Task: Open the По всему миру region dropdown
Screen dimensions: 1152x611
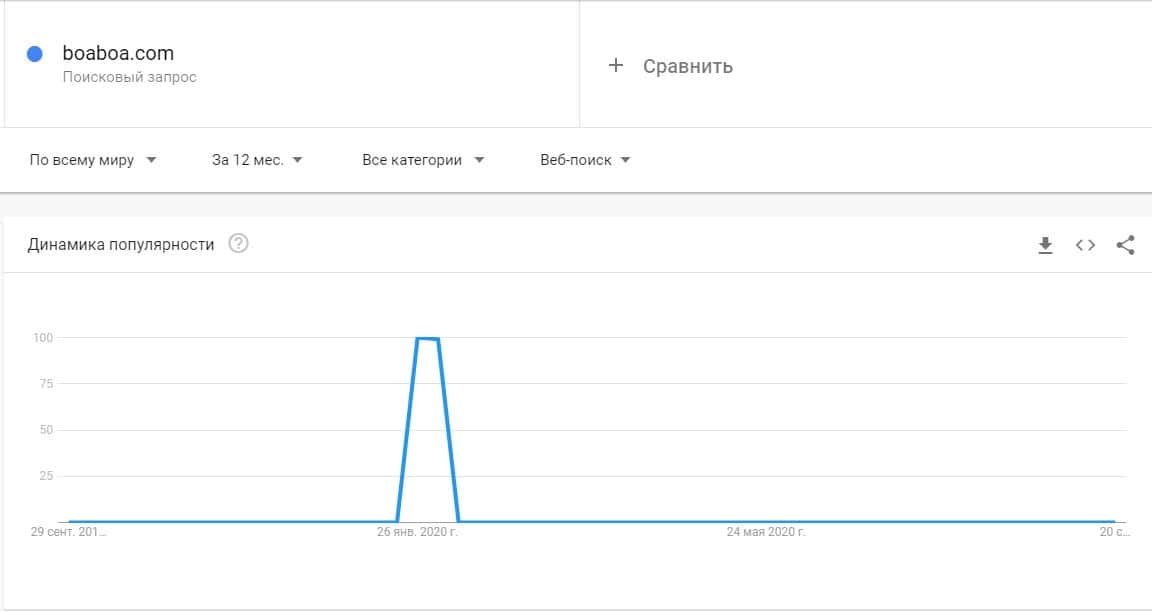Action: click(x=93, y=160)
